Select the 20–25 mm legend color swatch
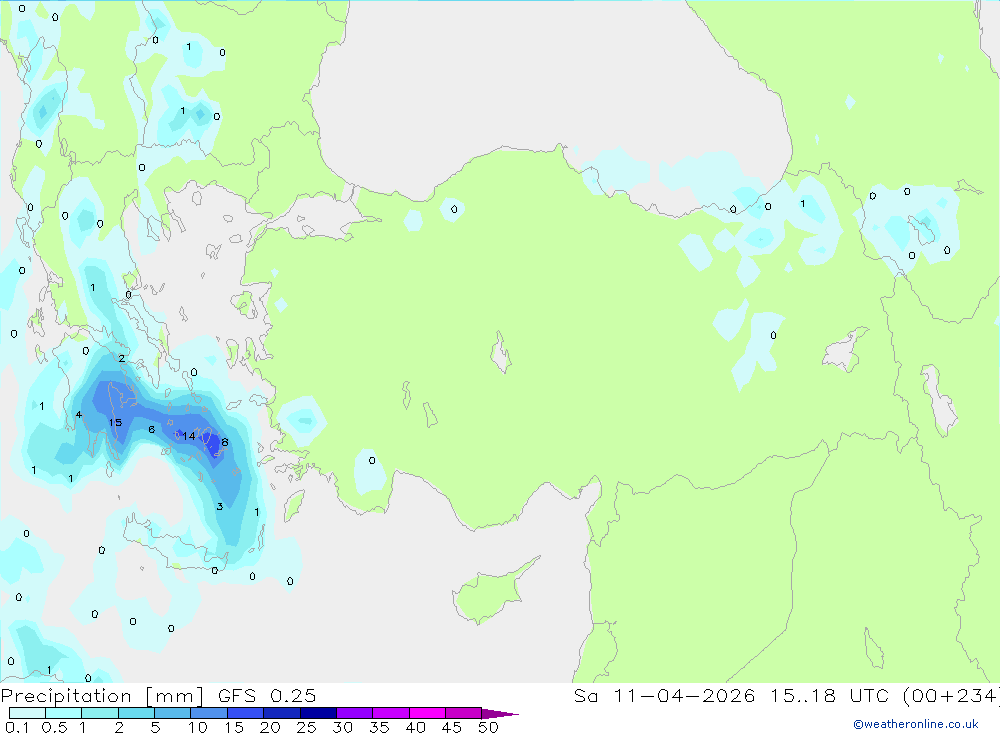 pyautogui.click(x=282, y=713)
